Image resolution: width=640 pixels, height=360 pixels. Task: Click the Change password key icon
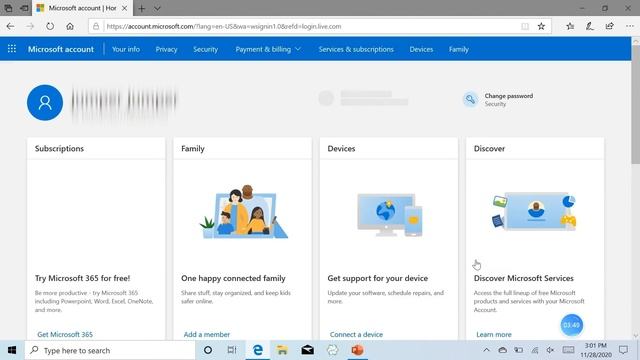[x=470, y=99]
